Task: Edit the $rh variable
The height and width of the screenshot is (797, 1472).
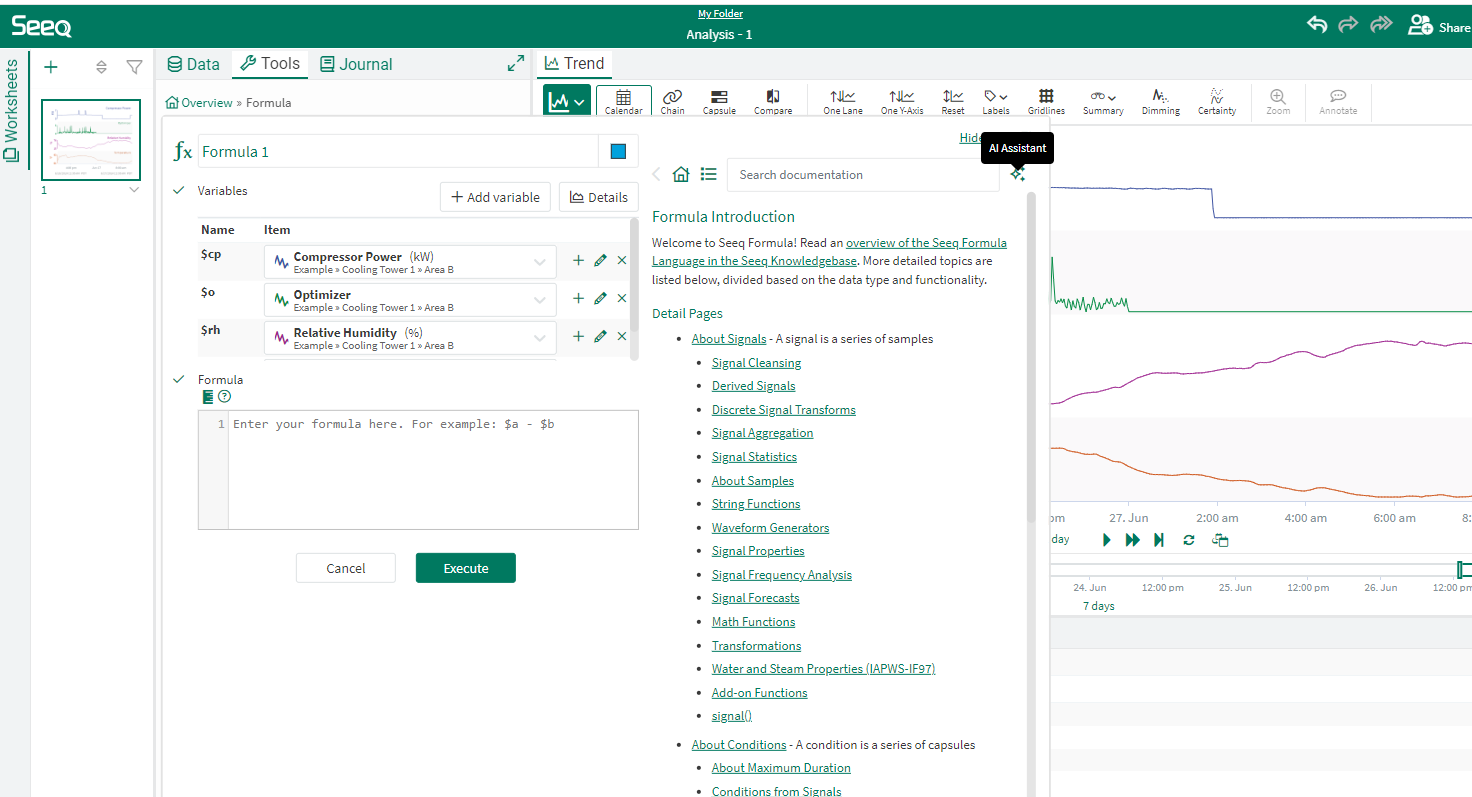Action: (x=600, y=336)
